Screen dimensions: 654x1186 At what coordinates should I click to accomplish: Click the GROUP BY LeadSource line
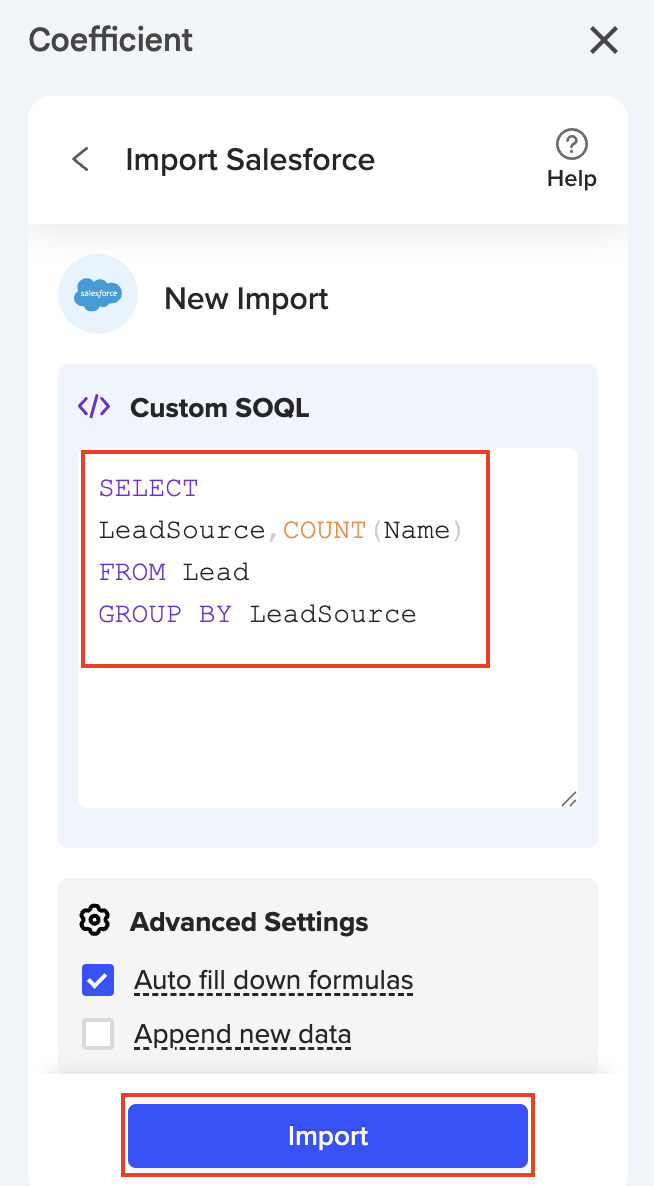[257, 614]
